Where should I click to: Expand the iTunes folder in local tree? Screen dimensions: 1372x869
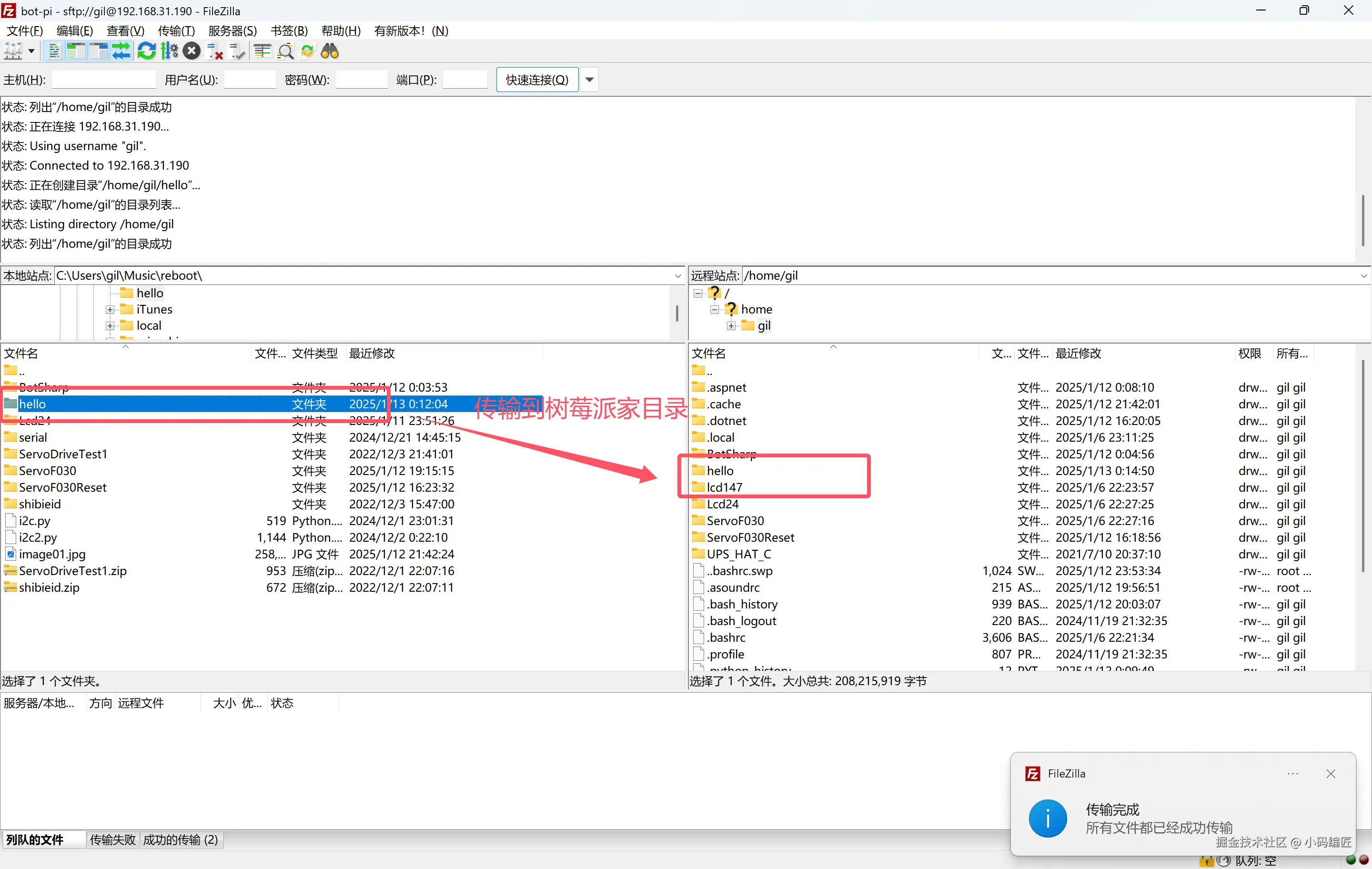pos(110,309)
